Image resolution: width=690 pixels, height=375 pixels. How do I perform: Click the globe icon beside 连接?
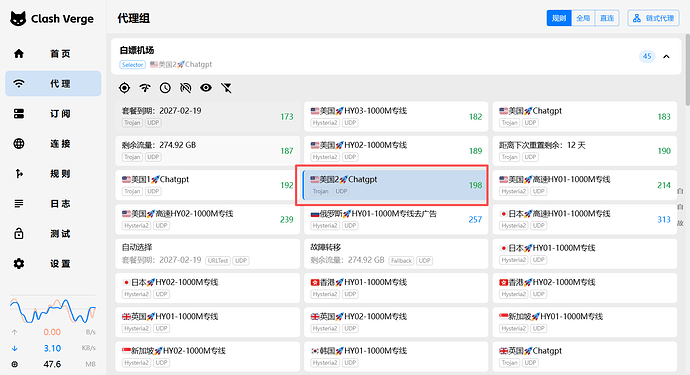click(19, 143)
